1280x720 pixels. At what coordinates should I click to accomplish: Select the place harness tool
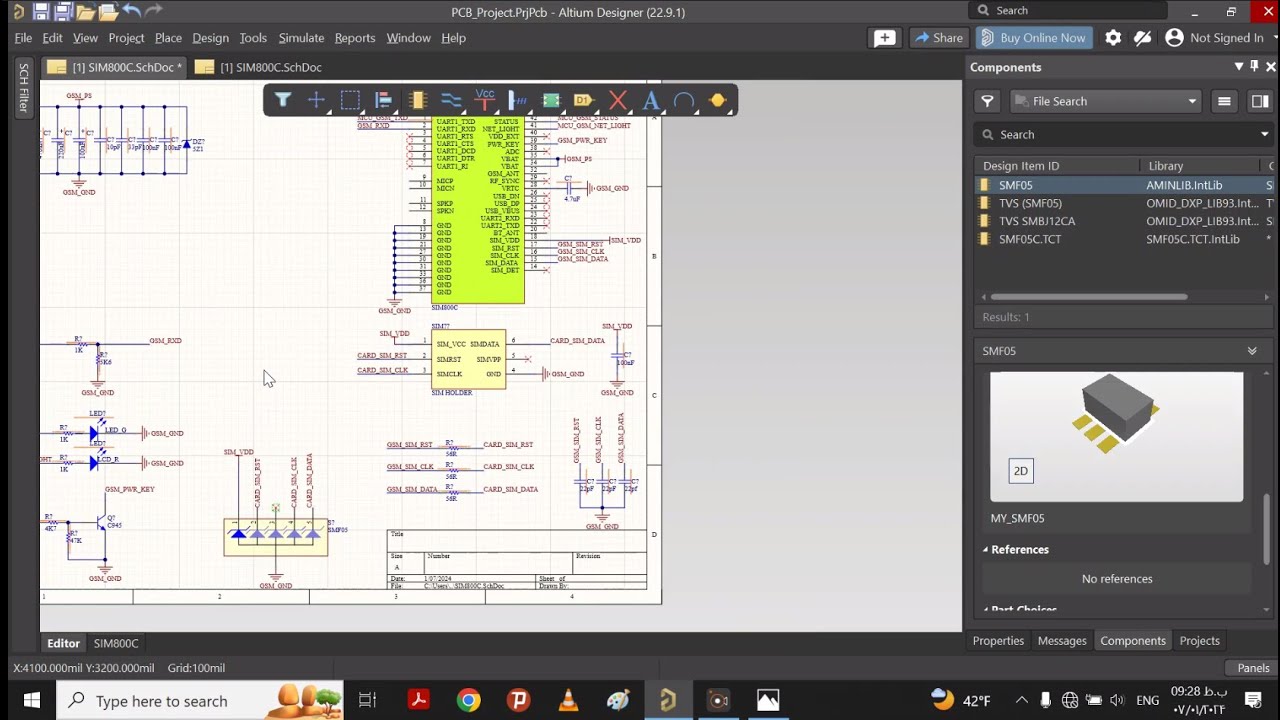[518, 100]
